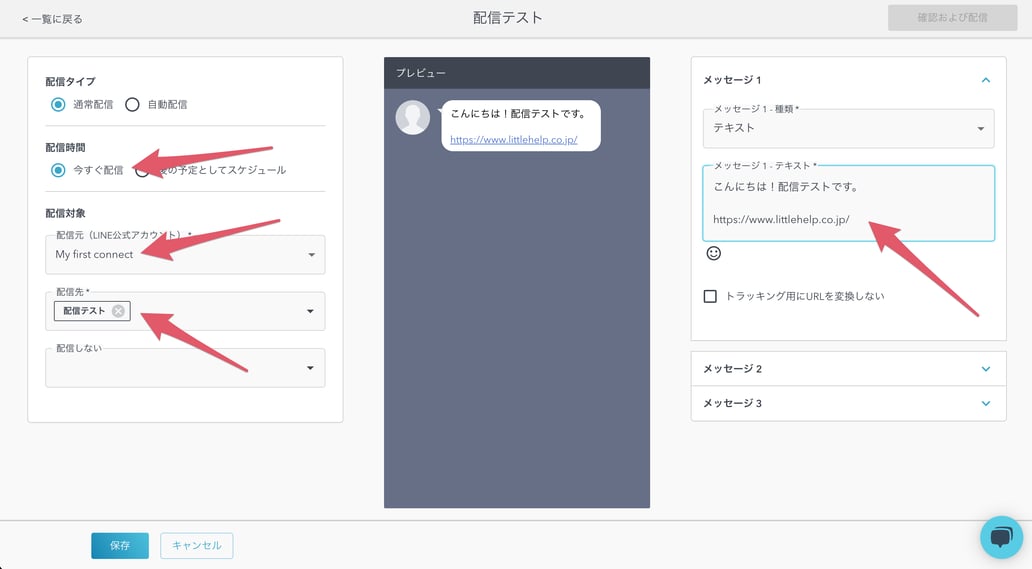The width and height of the screenshot is (1032, 569).
Task: Remove the 配信テスト tag with x icon
Action: [x=118, y=311]
